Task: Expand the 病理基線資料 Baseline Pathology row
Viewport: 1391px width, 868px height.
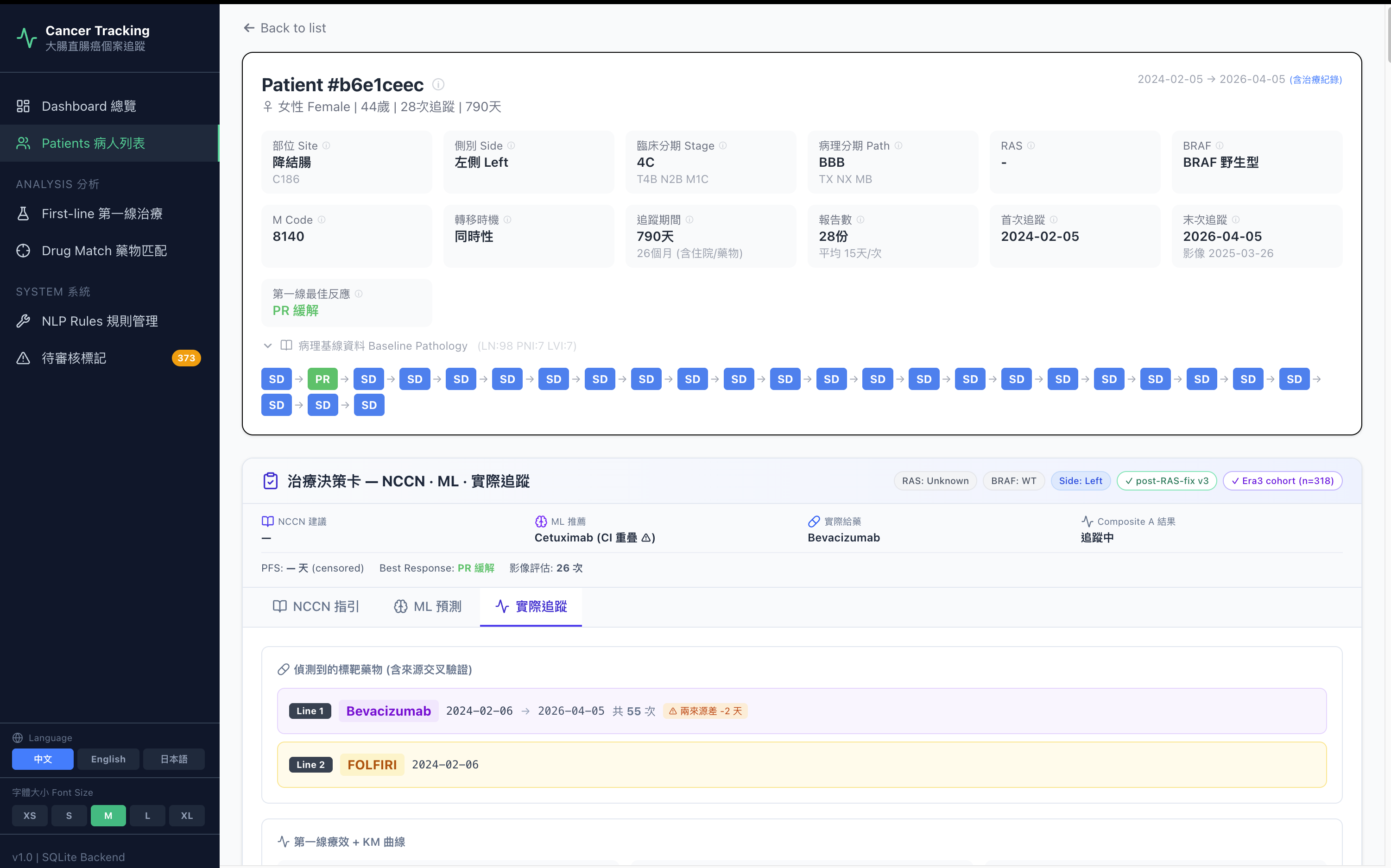Action: 419,346
